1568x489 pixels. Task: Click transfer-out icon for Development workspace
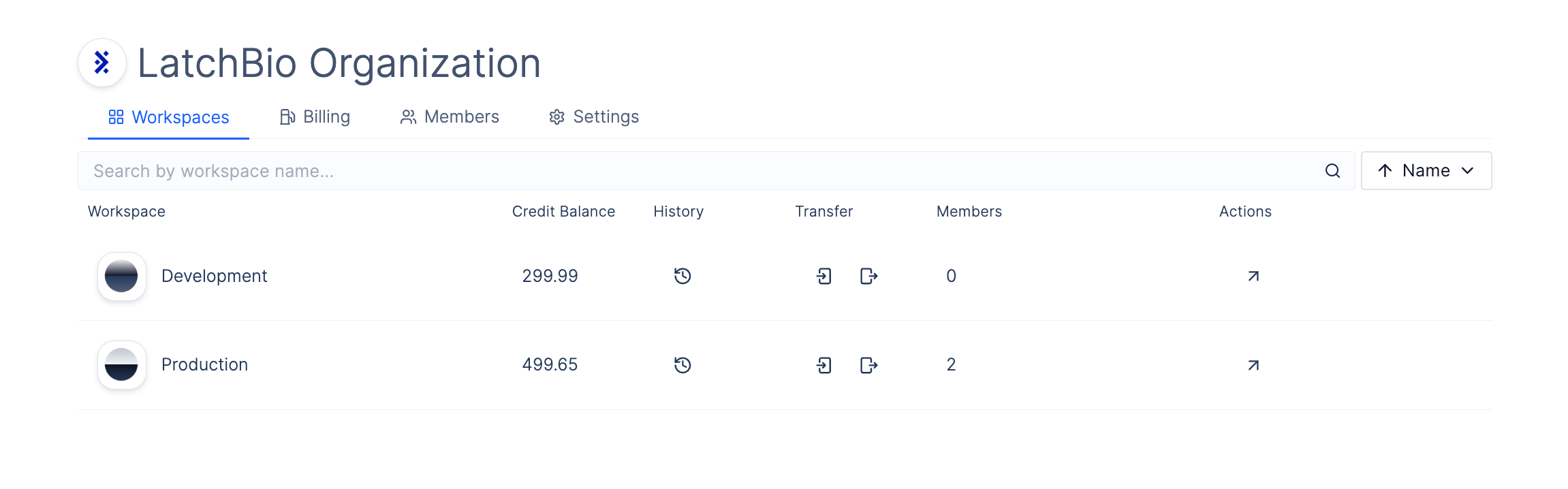pyautogui.click(x=869, y=276)
